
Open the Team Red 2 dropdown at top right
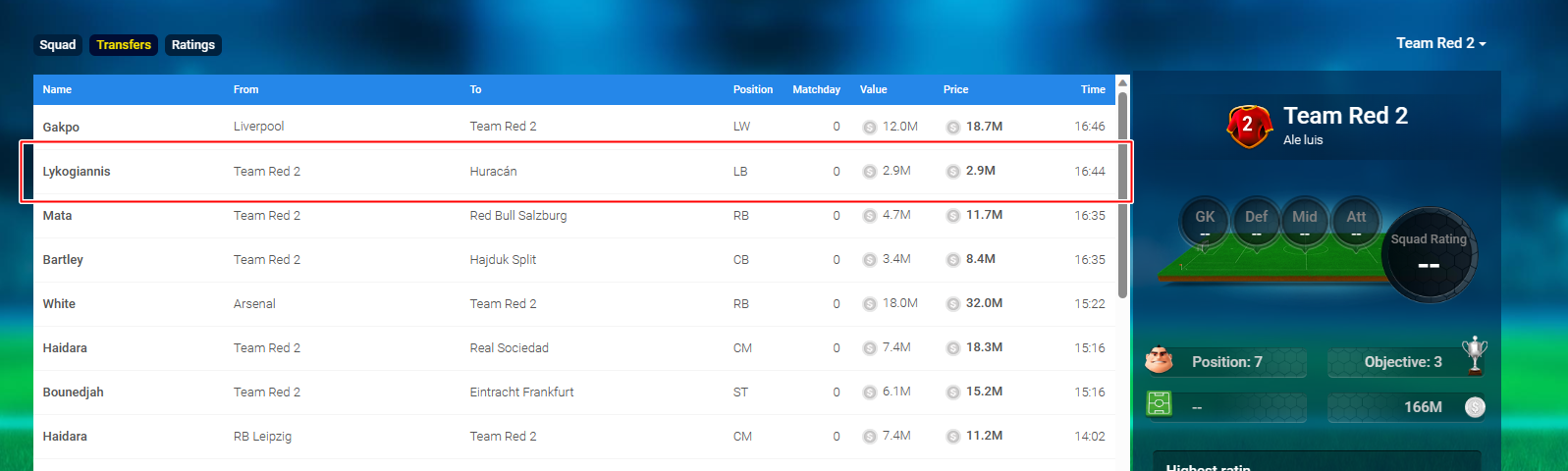point(1440,43)
